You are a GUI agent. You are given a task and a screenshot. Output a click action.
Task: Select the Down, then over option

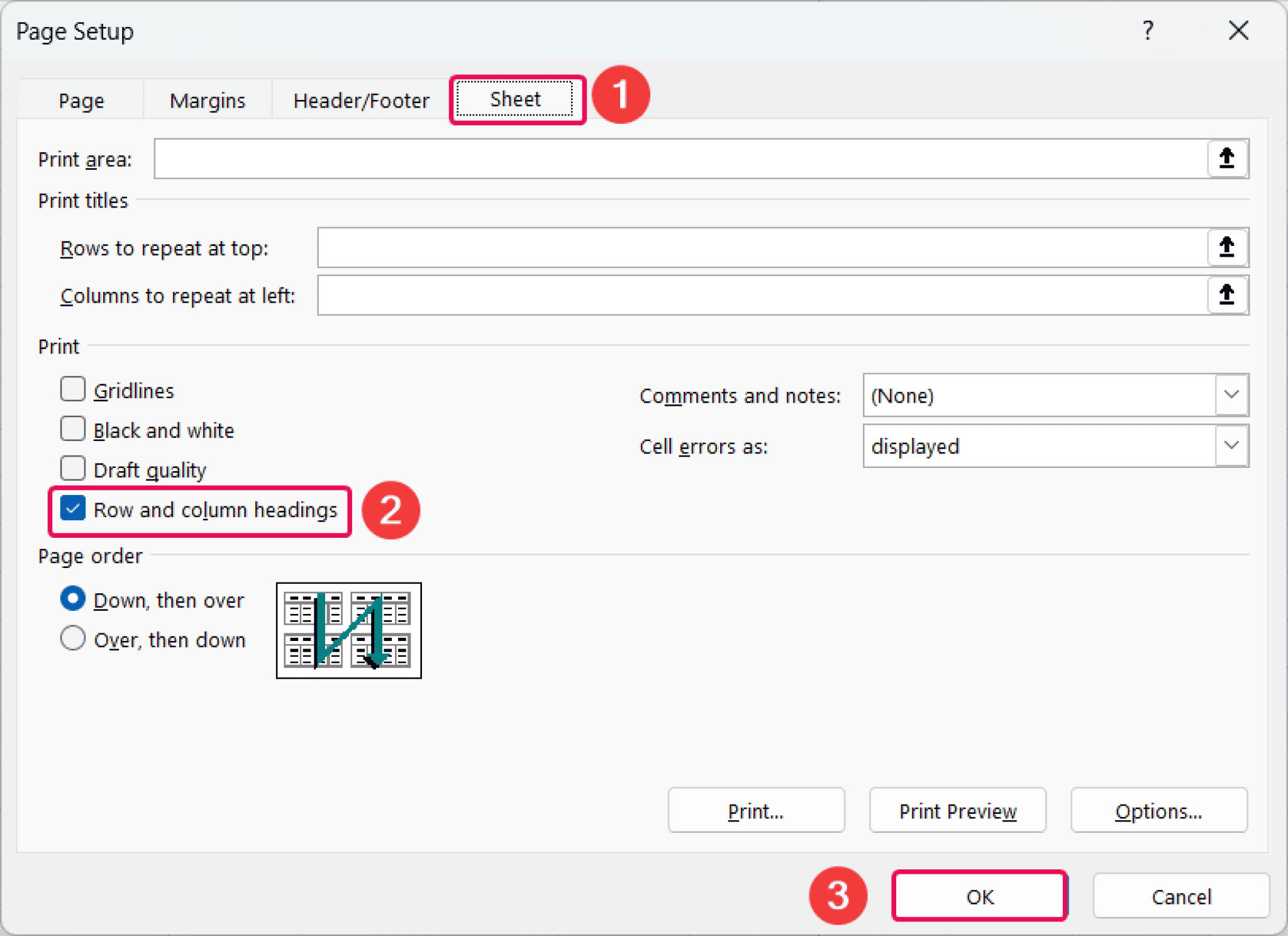[x=72, y=599]
